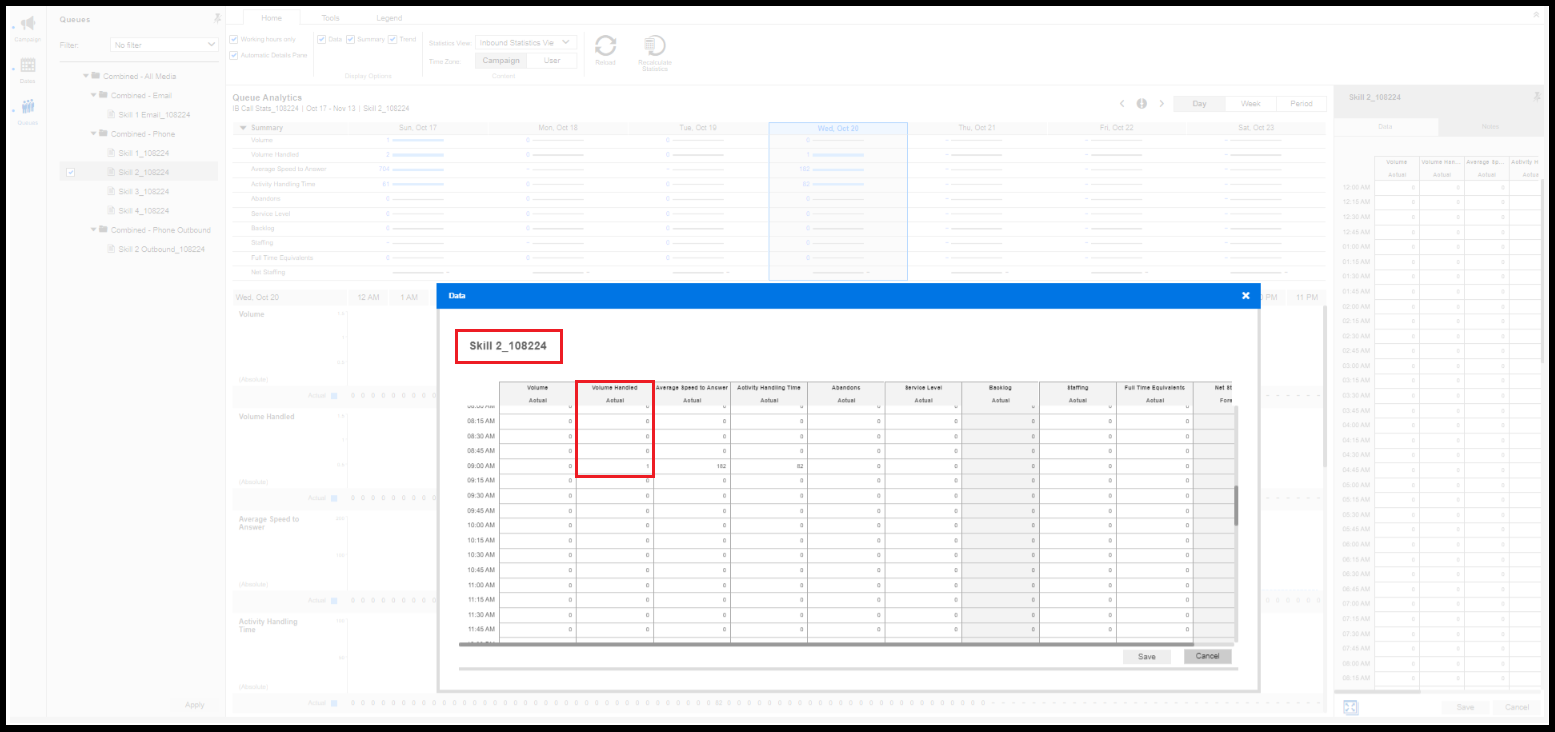
Task: Open the Notes tab in details pane
Action: point(1490,127)
